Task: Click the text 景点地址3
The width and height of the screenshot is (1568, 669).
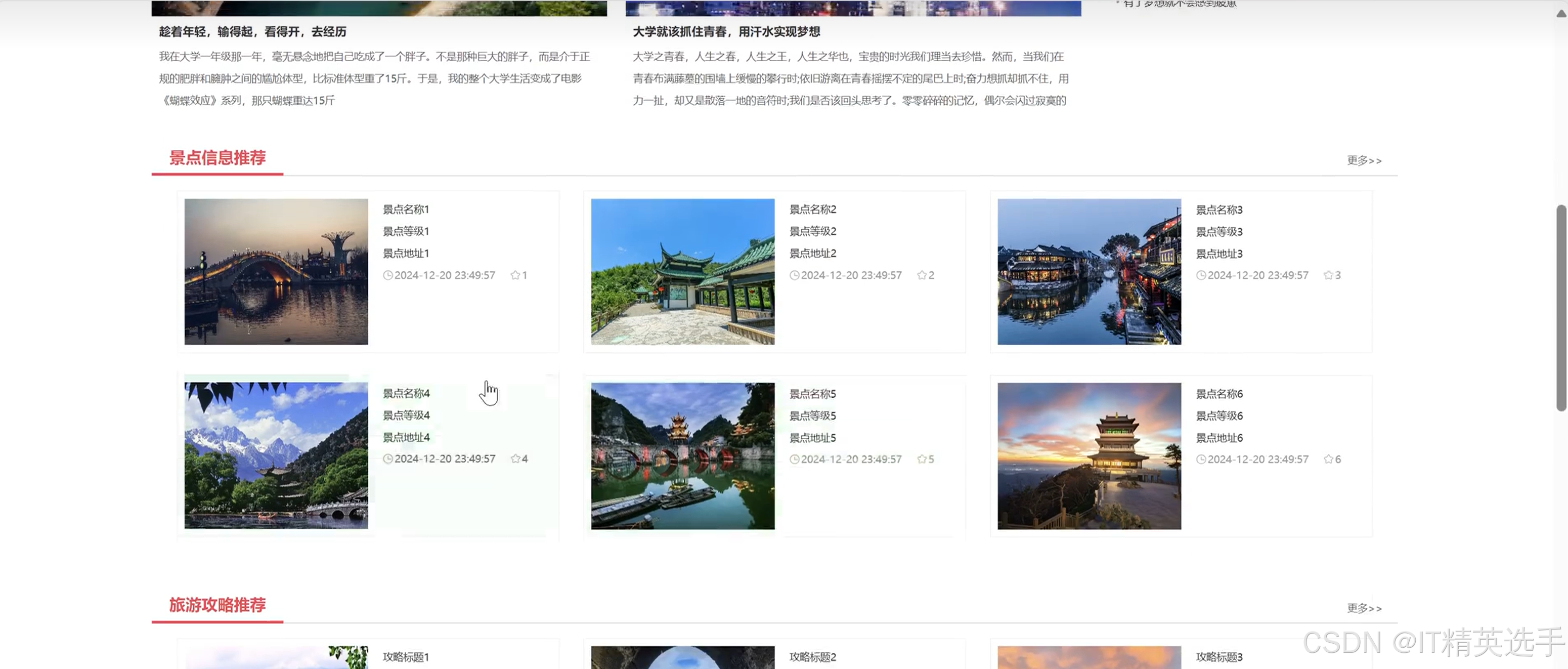Action: tap(1219, 254)
